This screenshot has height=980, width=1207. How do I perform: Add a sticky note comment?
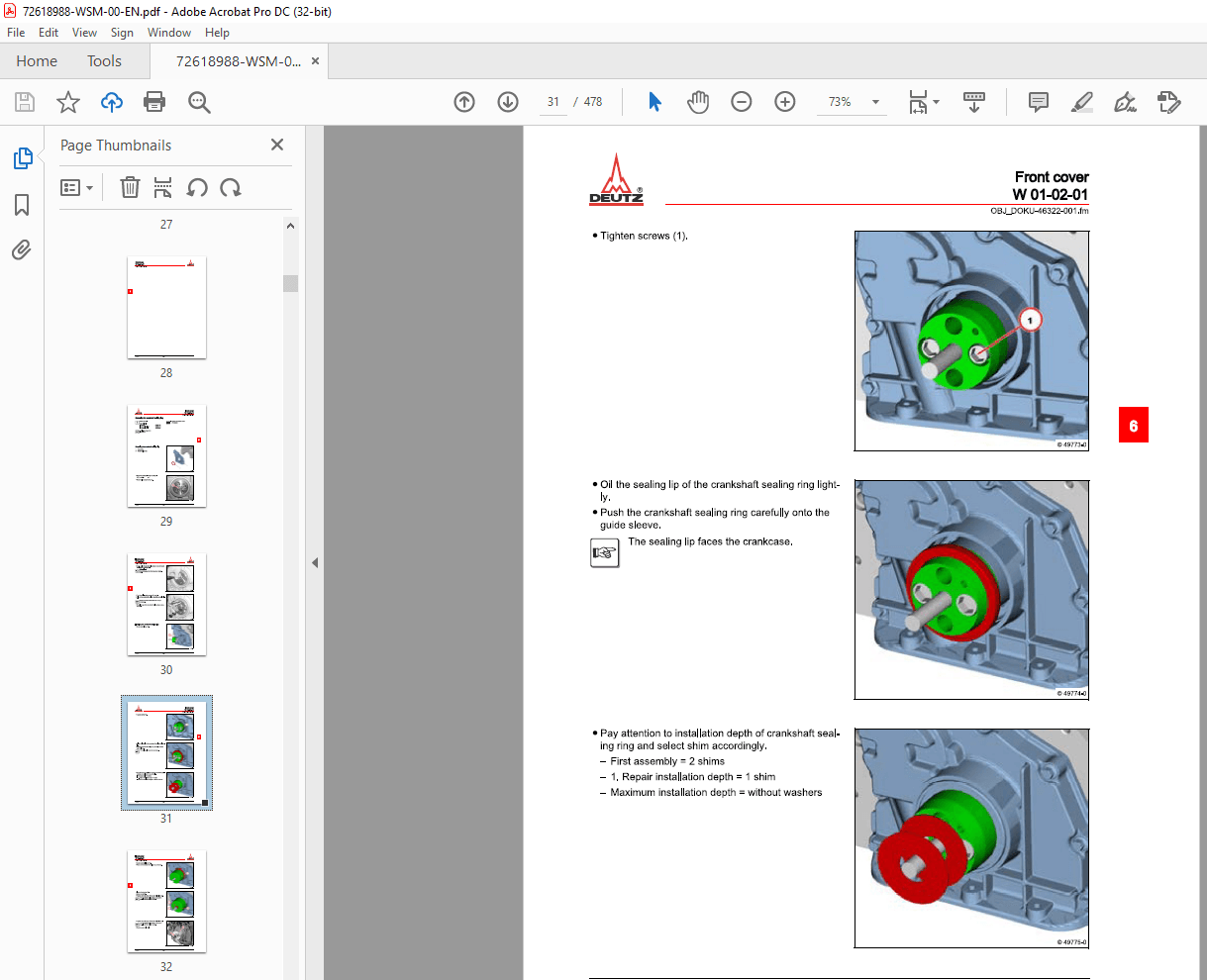click(1037, 102)
